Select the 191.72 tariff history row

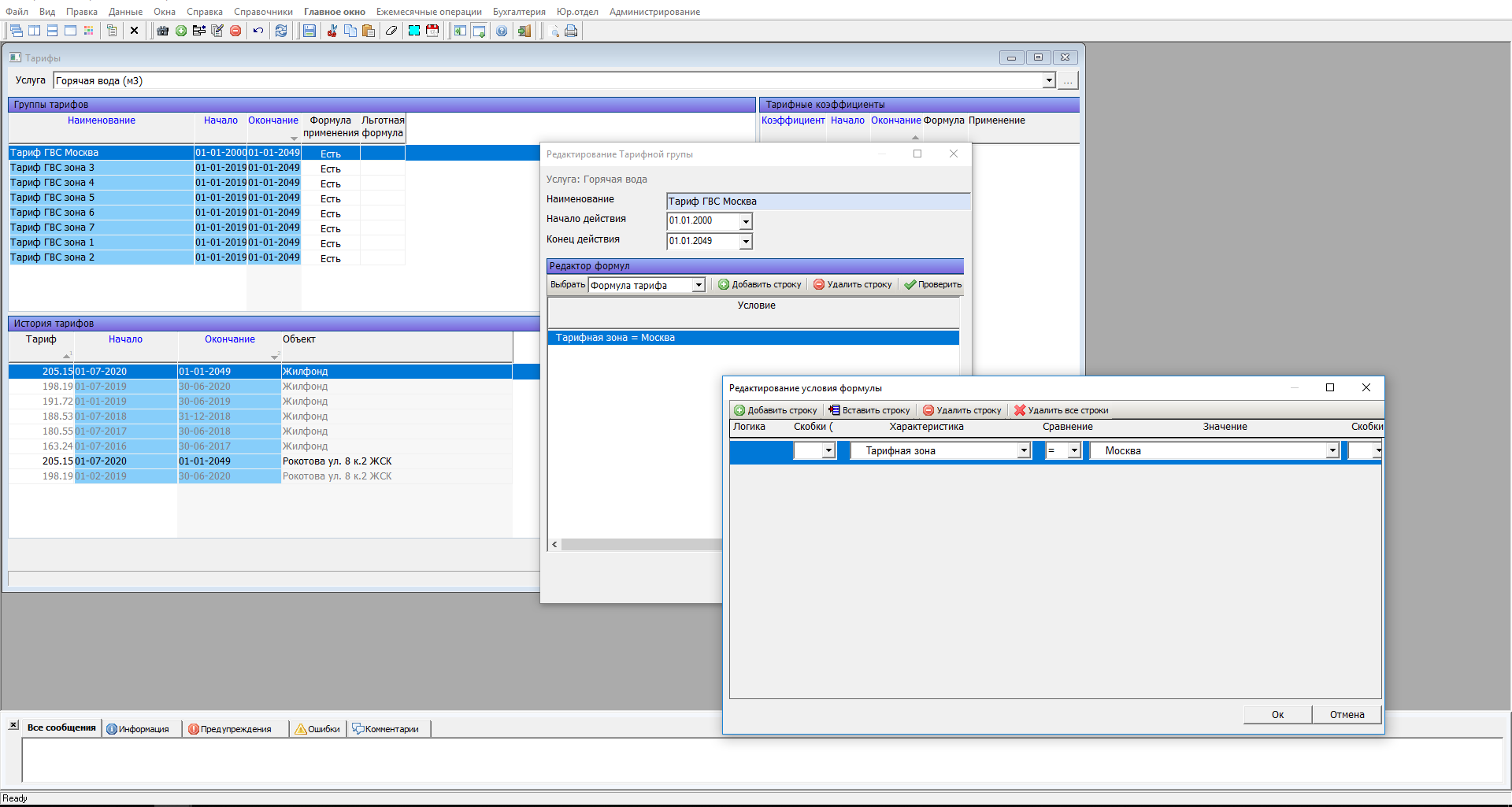click(x=261, y=402)
